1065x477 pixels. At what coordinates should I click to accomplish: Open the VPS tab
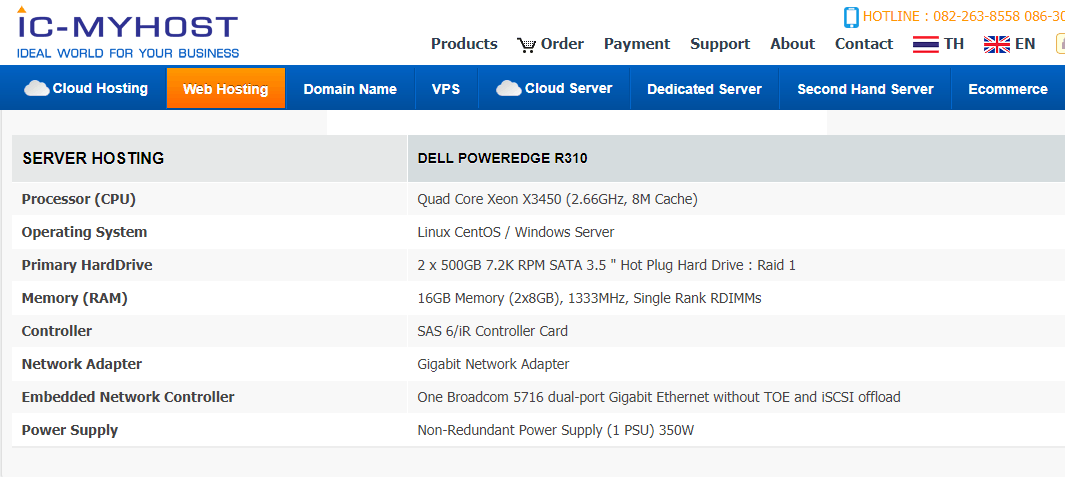(x=446, y=88)
